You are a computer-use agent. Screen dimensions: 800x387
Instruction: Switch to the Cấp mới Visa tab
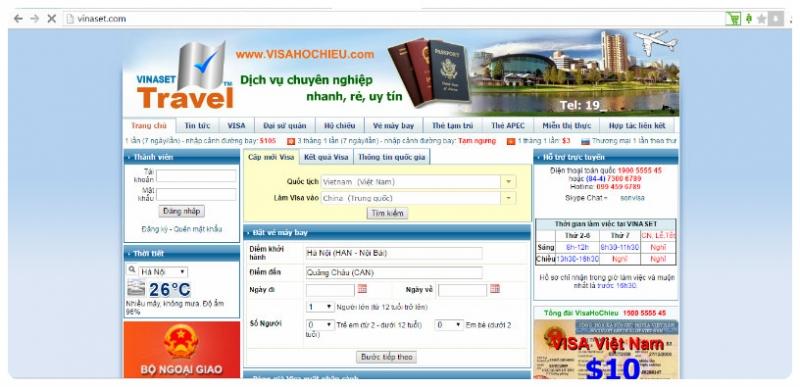click(x=271, y=157)
